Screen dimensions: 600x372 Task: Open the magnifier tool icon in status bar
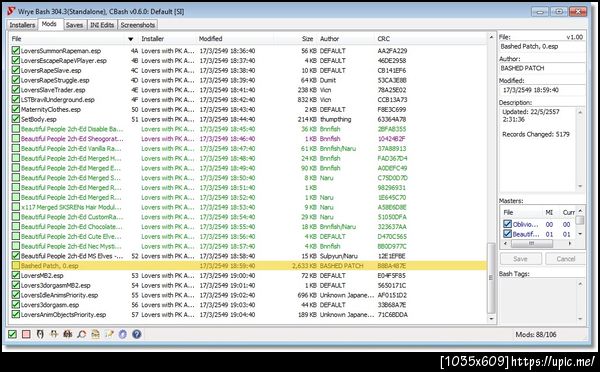click(82, 334)
